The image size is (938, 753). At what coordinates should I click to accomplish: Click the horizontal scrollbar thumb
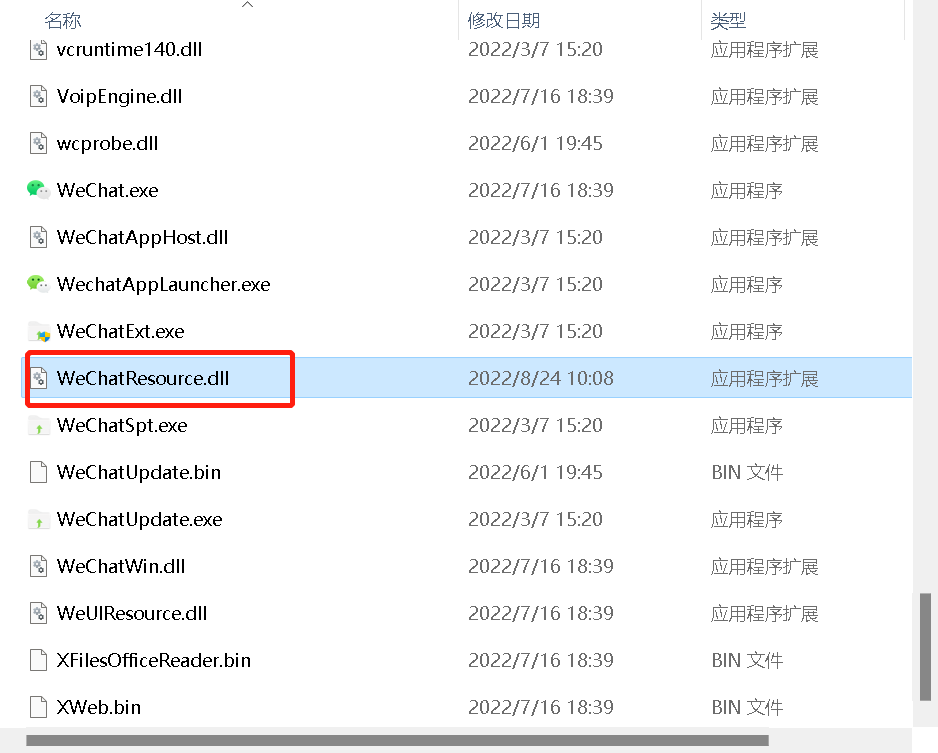click(x=397, y=740)
